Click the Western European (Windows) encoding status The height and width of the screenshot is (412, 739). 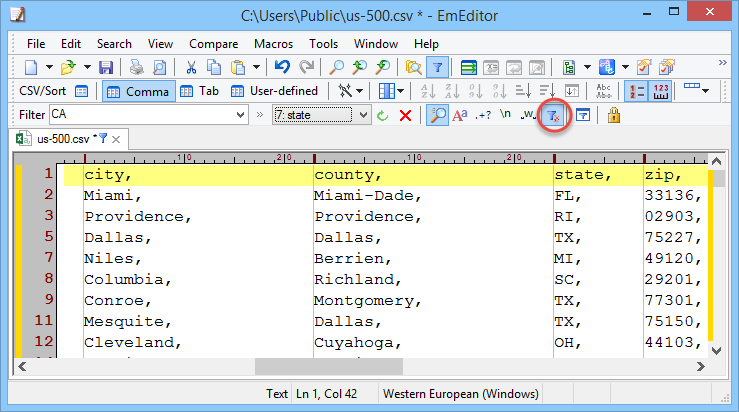(460, 394)
